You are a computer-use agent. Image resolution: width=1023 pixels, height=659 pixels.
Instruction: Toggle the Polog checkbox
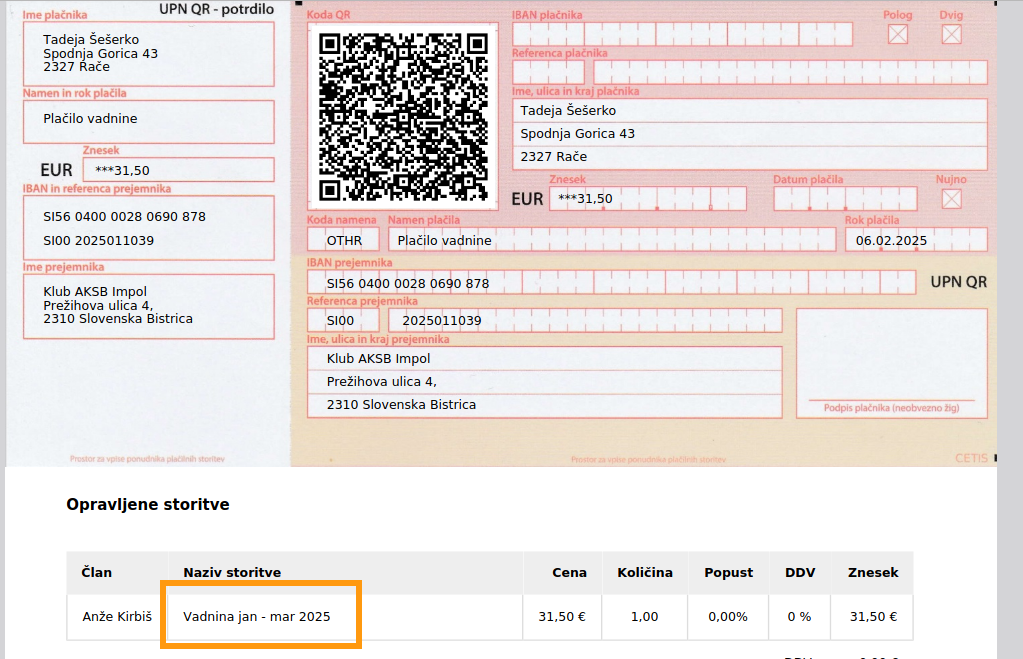click(898, 34)
